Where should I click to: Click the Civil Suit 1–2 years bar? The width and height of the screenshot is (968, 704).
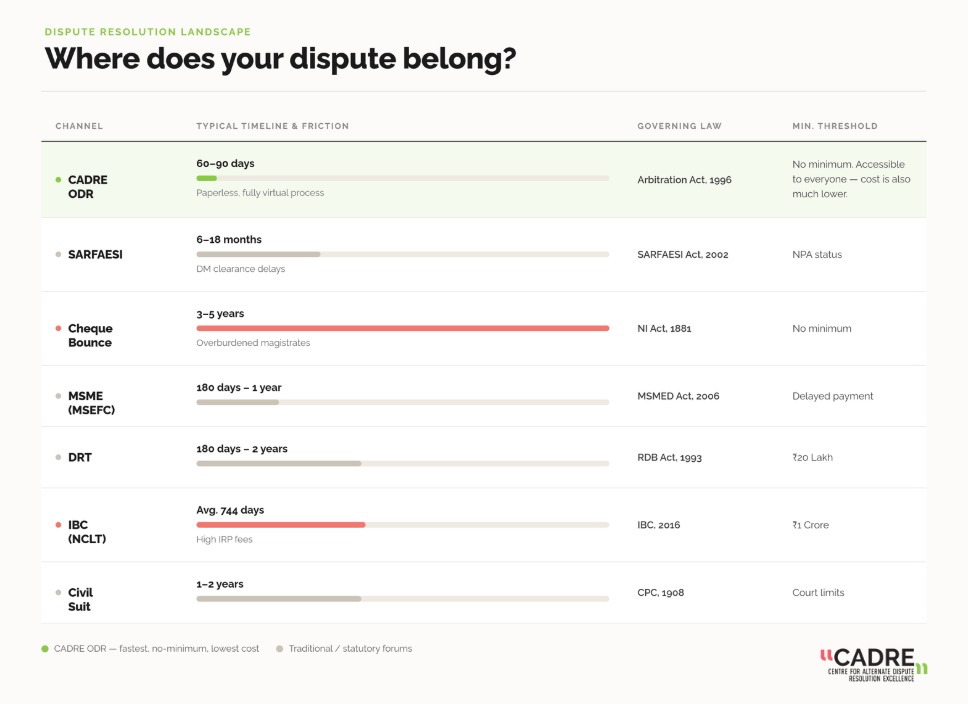(x=403, y=599)
